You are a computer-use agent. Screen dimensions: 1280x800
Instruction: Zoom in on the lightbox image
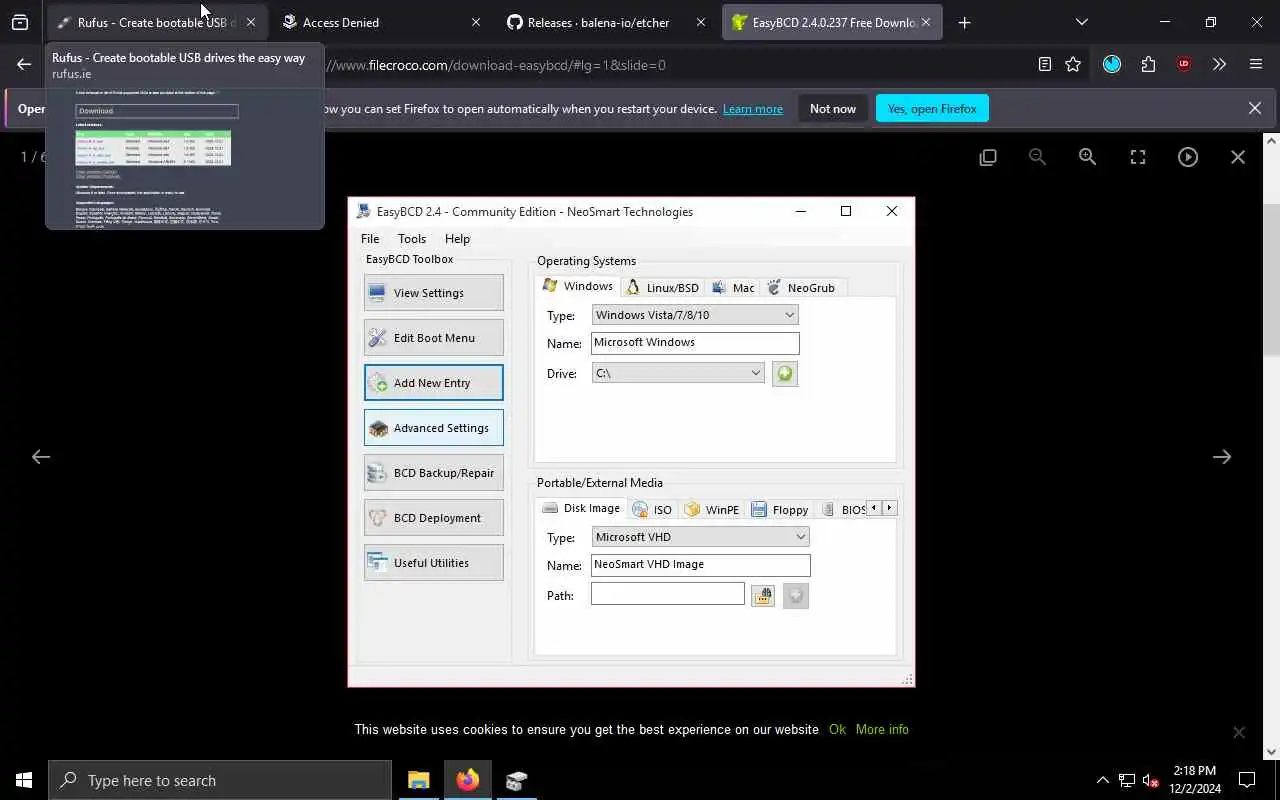tap(1088, 157)
